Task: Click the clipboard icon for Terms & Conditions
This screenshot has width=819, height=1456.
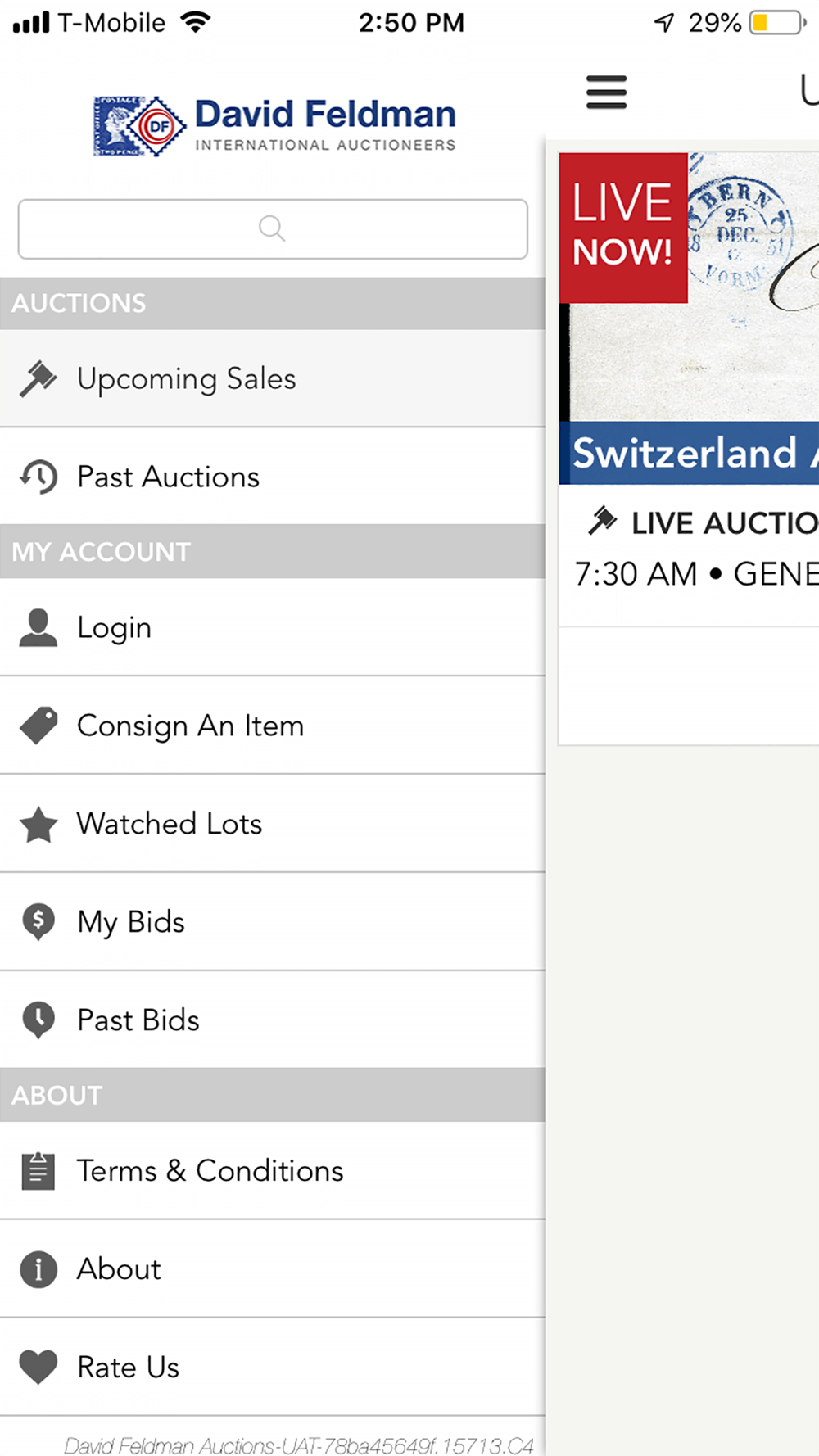Action: (38, 1171)
